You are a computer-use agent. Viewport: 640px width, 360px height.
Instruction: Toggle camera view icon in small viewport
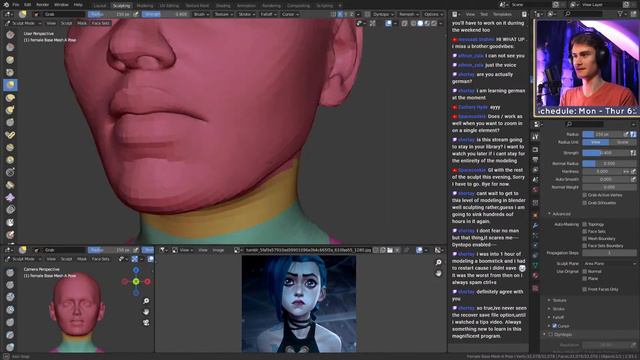[146, 322]
